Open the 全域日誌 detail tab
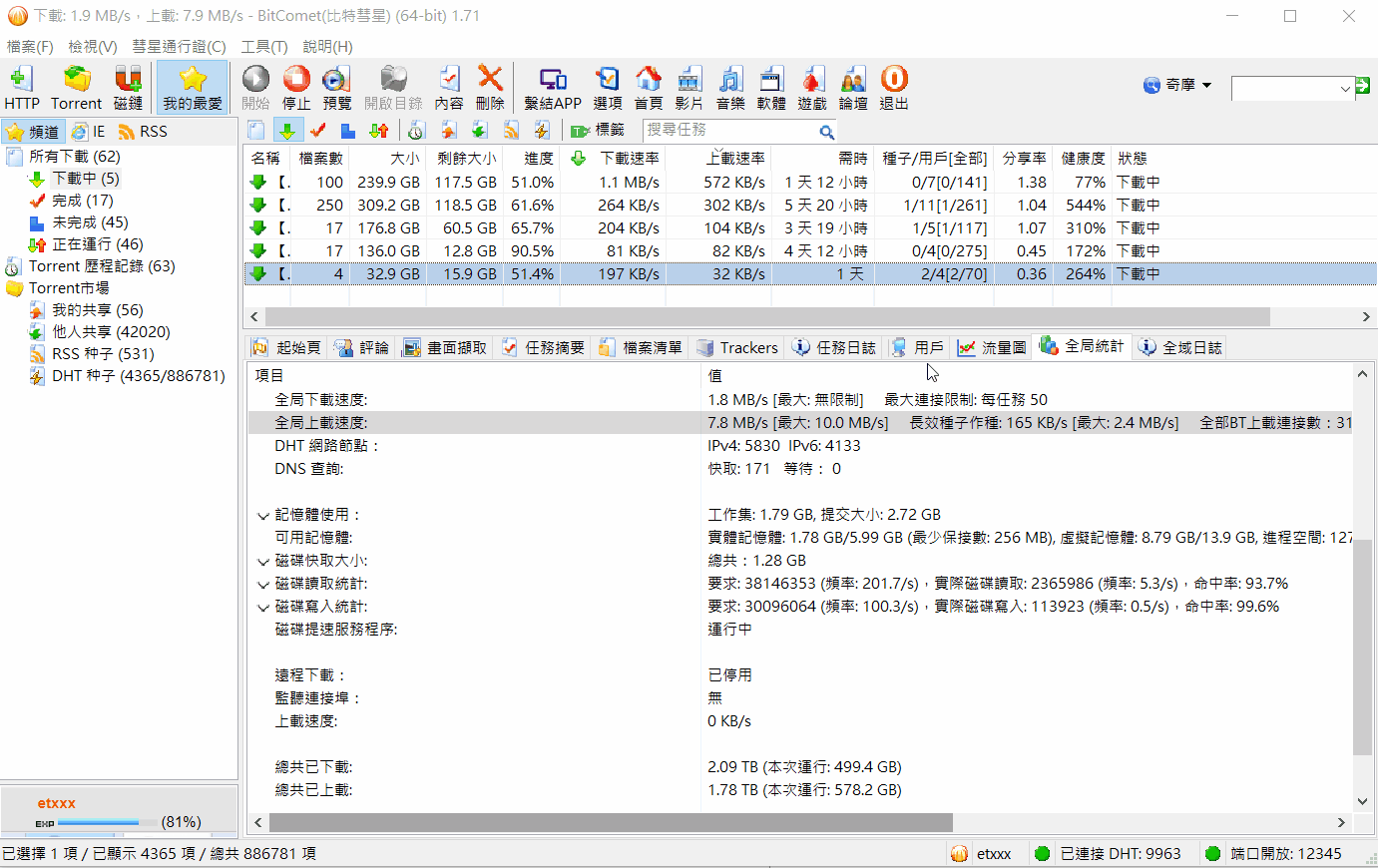The image size is (1378, 868). [x=1180, y=347]
